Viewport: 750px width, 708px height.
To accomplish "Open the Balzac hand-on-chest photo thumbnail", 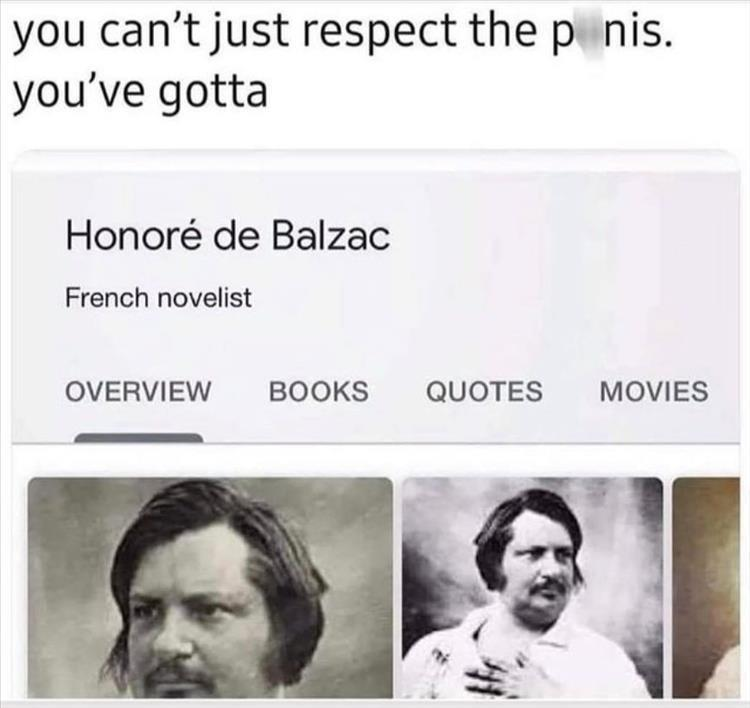I will tap(532, 587).
